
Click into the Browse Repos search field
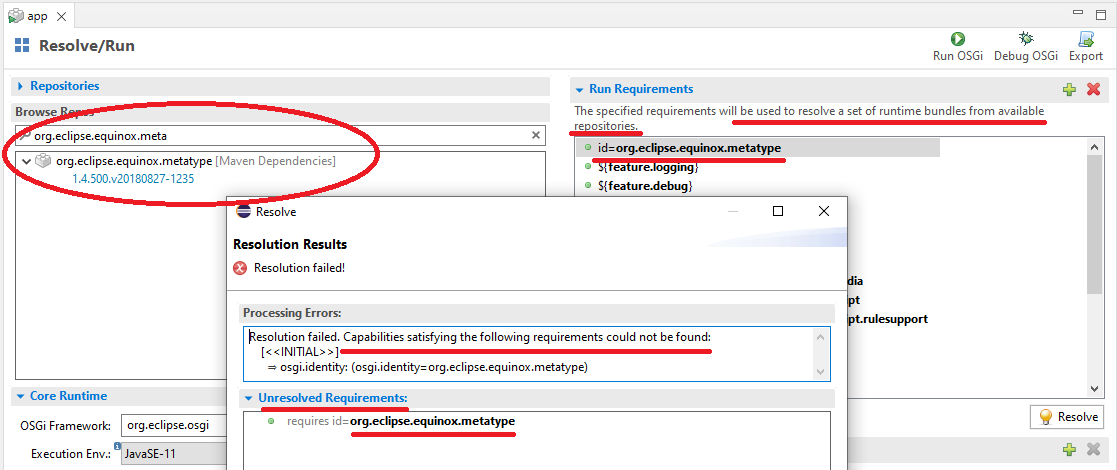[281, 135]
